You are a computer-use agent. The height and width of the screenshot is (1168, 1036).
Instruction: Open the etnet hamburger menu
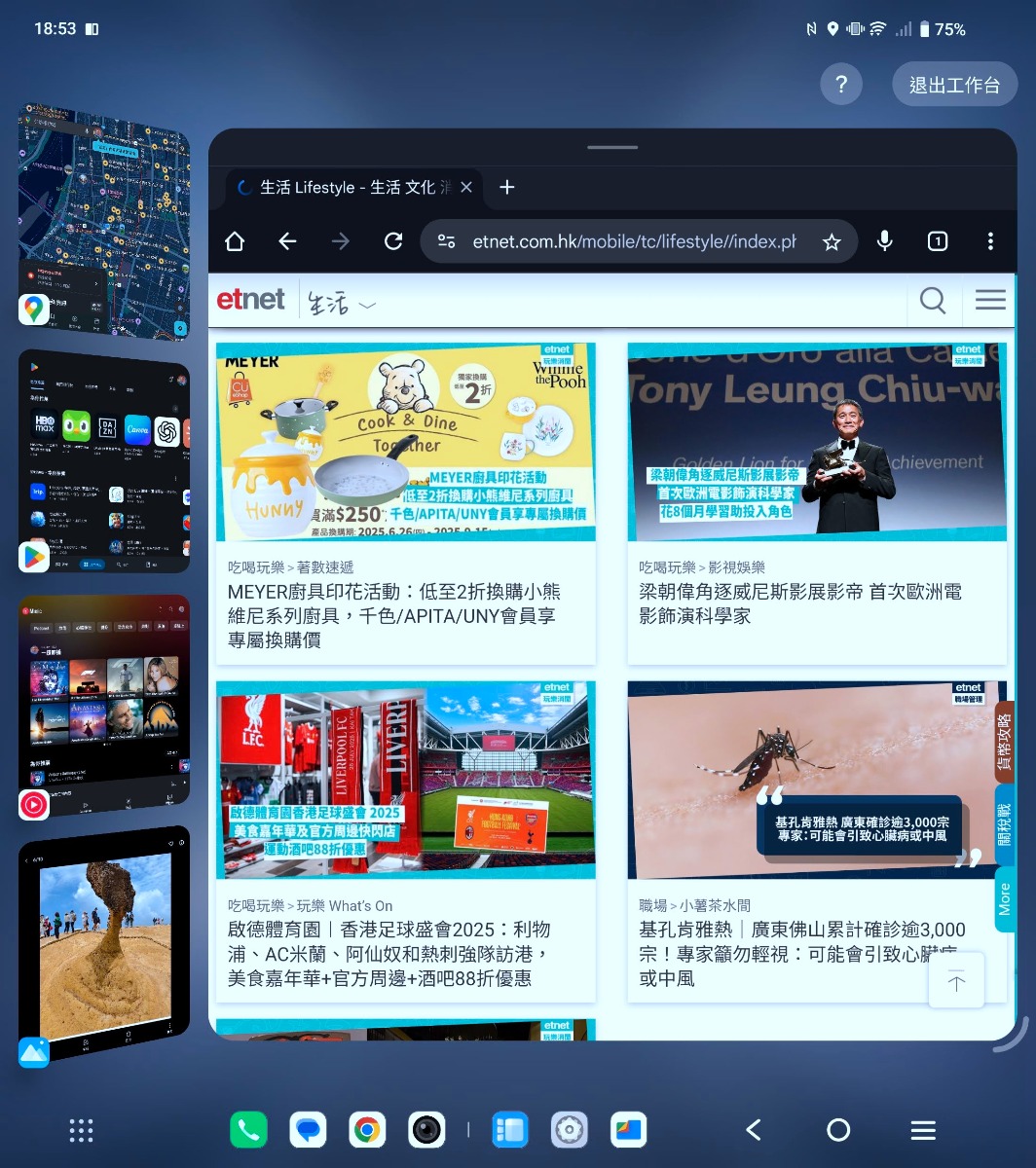click(x=990, y=301)
